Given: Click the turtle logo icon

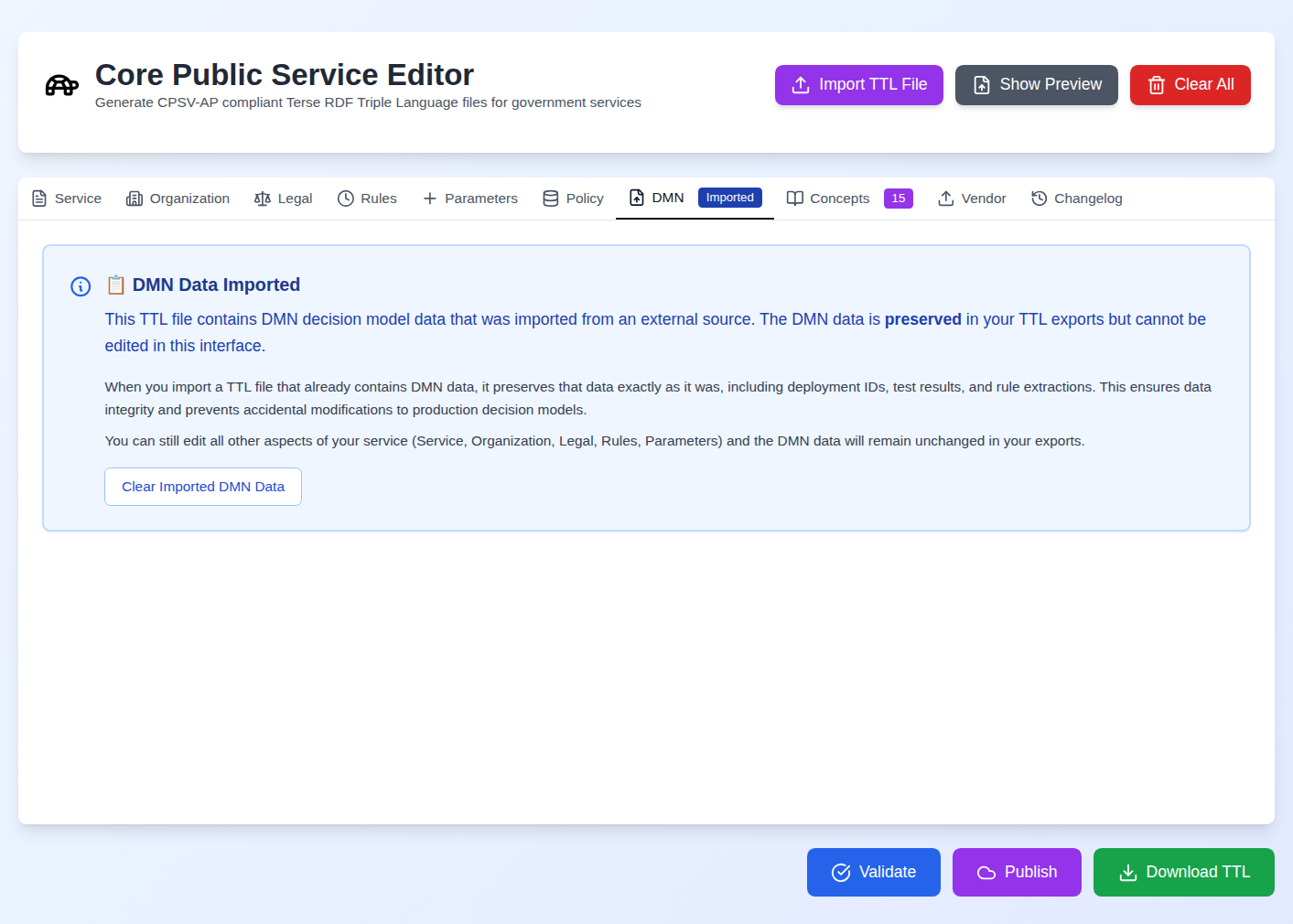Looking at the screenshot, I should (61, 84).
